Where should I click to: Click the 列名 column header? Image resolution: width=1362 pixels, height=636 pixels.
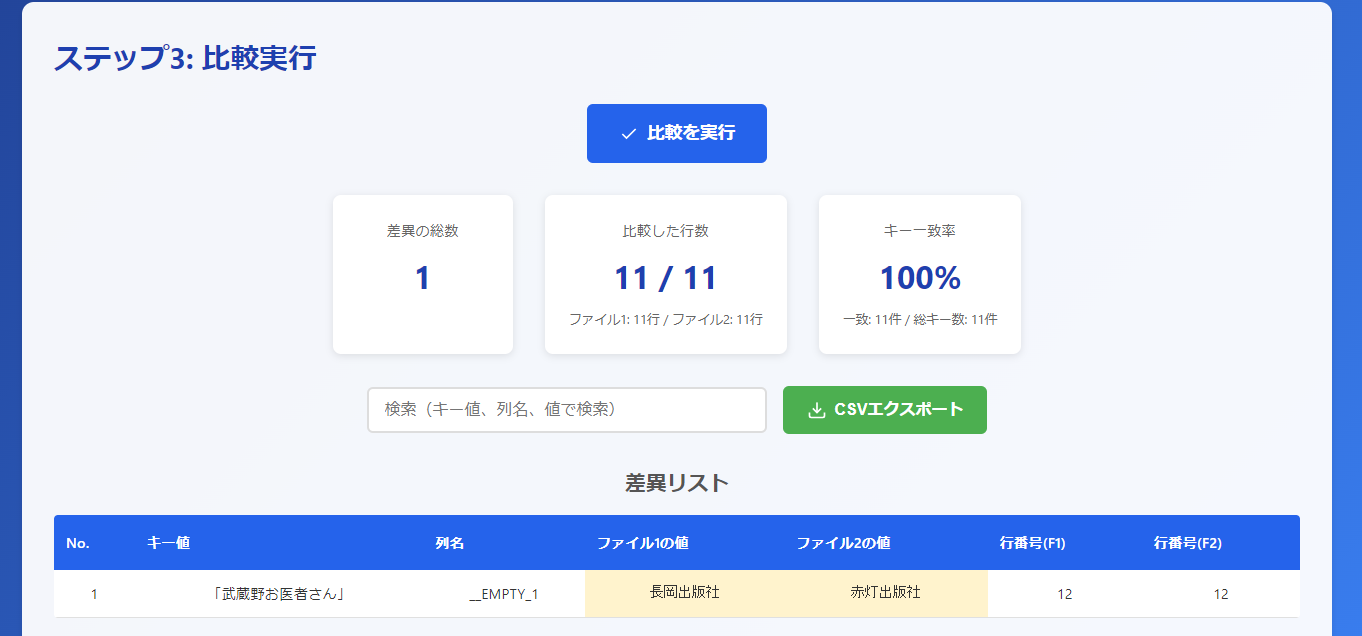click(x=450, y=542)
